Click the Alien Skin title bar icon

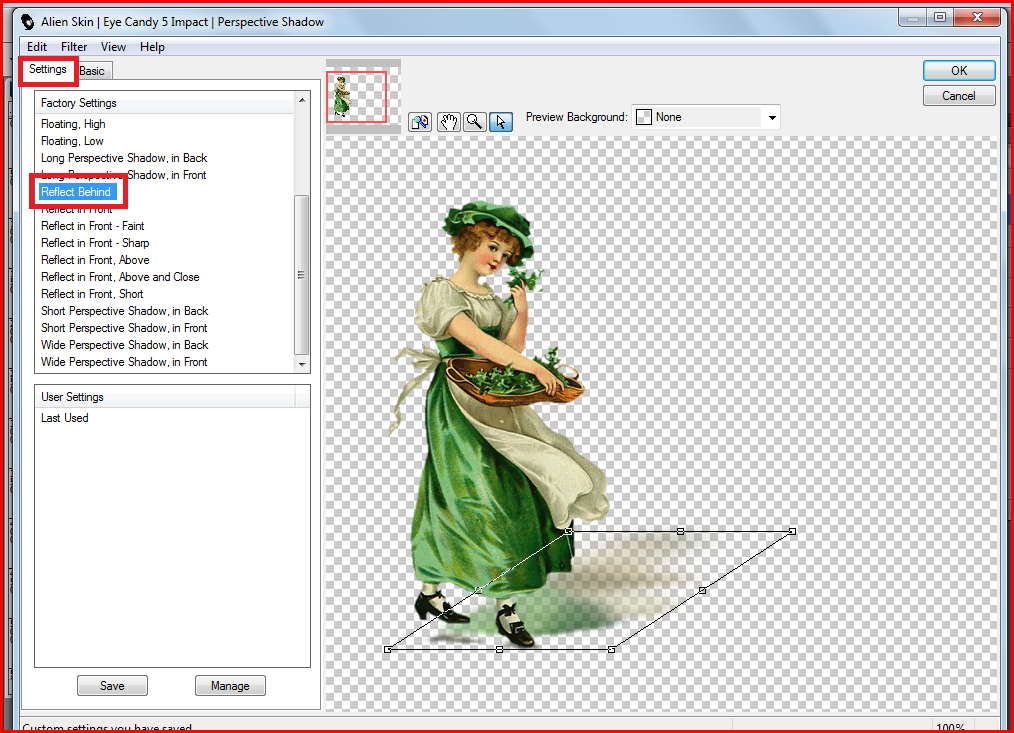point(27,21)
